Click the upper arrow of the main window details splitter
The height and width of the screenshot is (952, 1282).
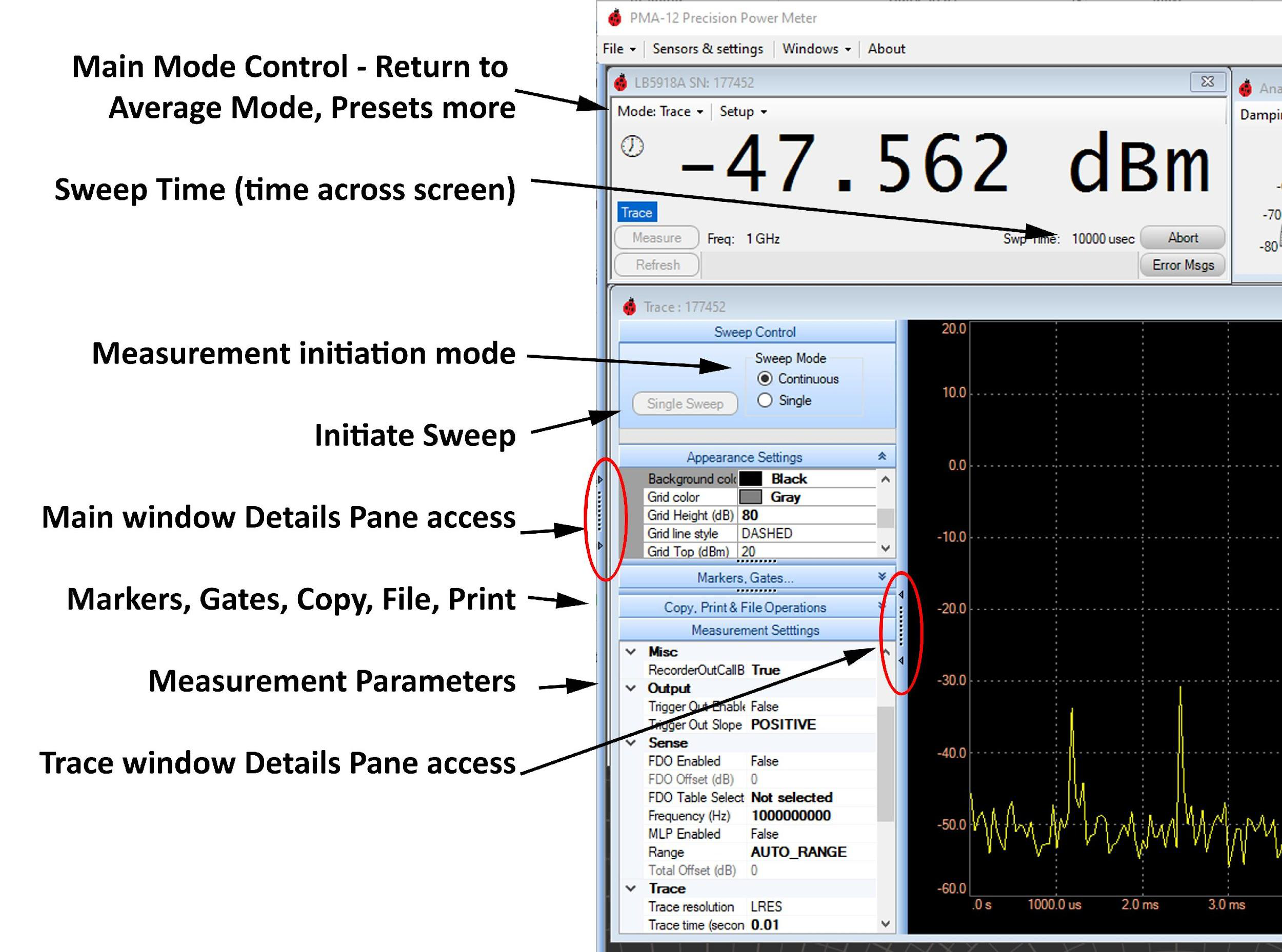(x=600, y=479)
